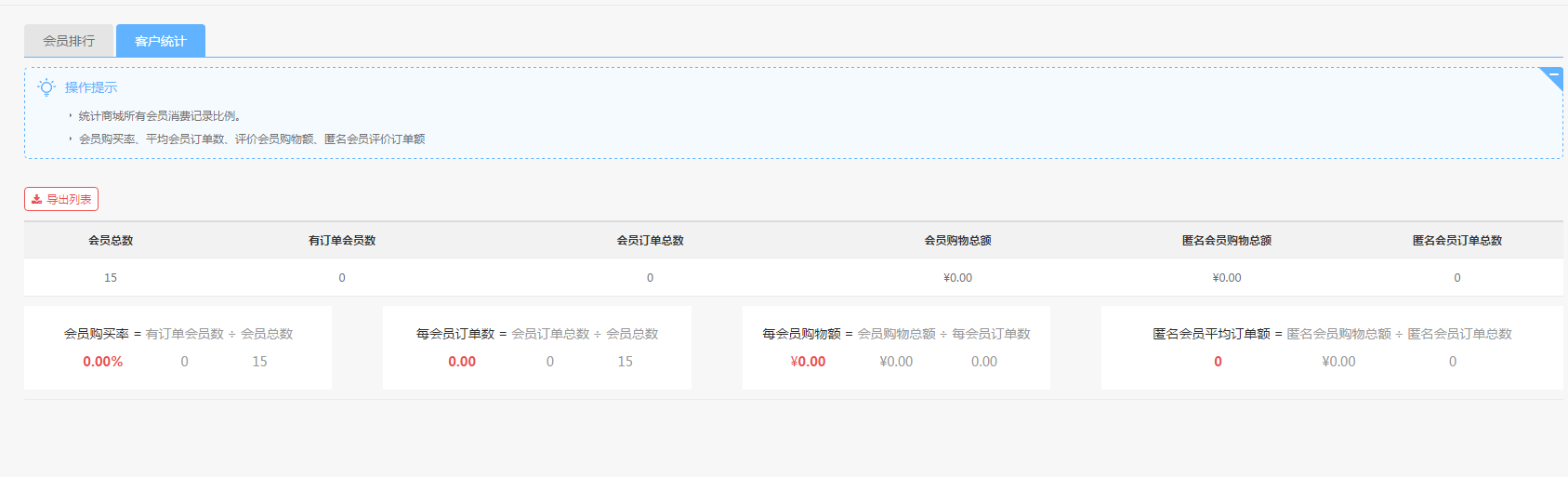Image resolution: width=1568 pixels, height=477 pixels.
Task: Click the grey 0.00 in 每会员购物额 card
Action: (x=984, y=362)
